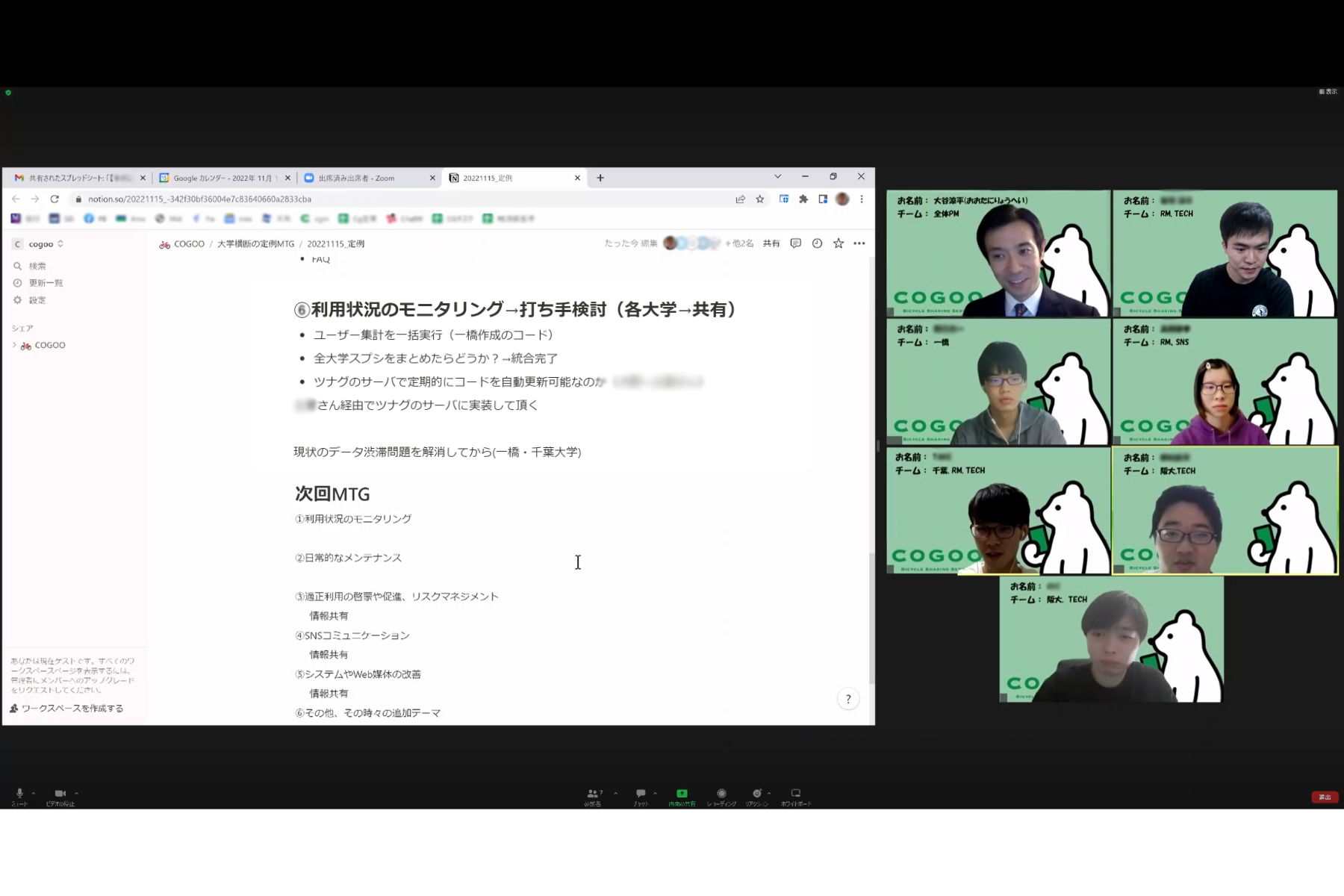
Task: Expand COGOO page in sidebar
Action: (14, 345)
